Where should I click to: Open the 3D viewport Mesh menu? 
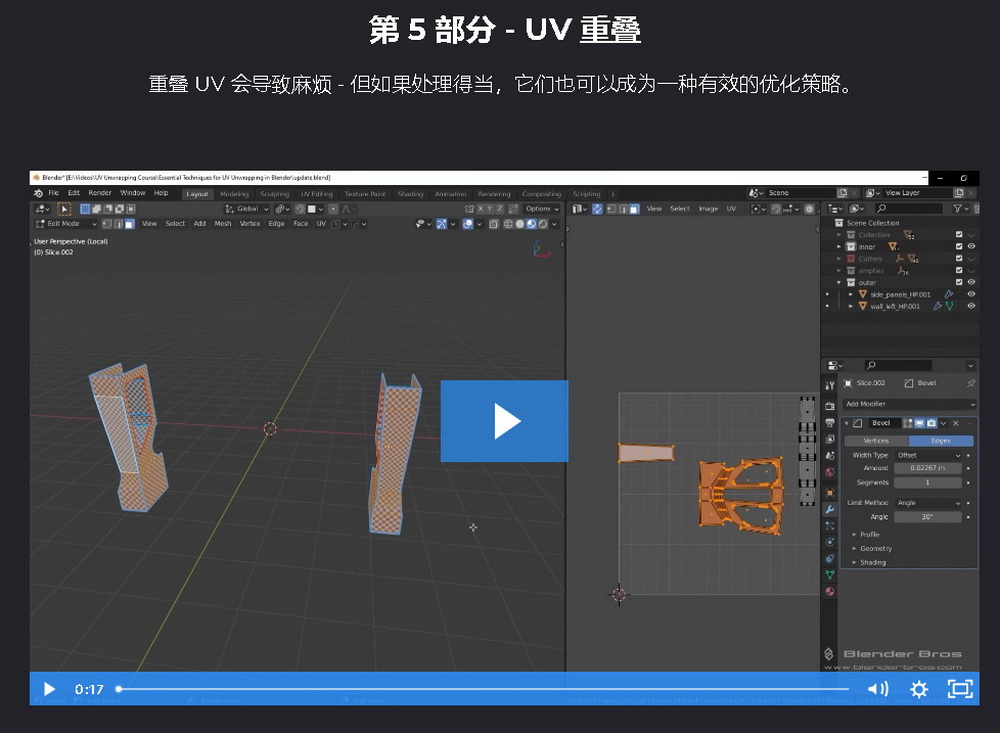click(223, 224)
